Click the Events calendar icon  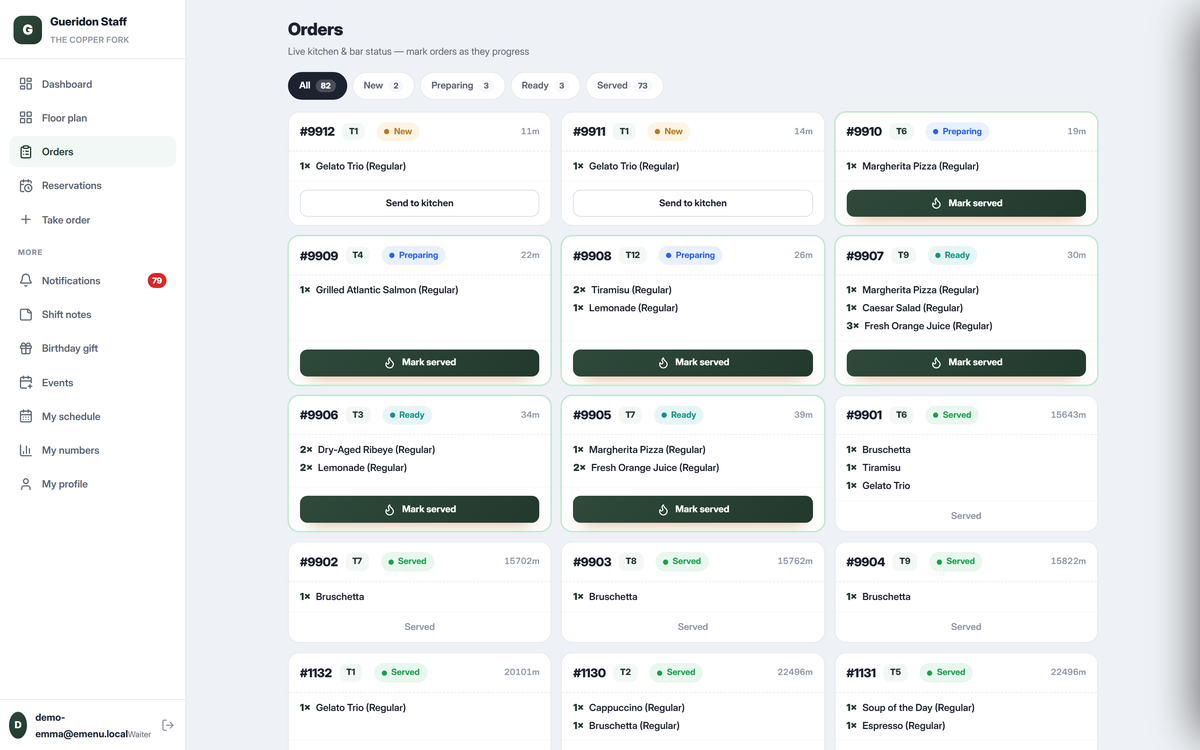[26, 383]
